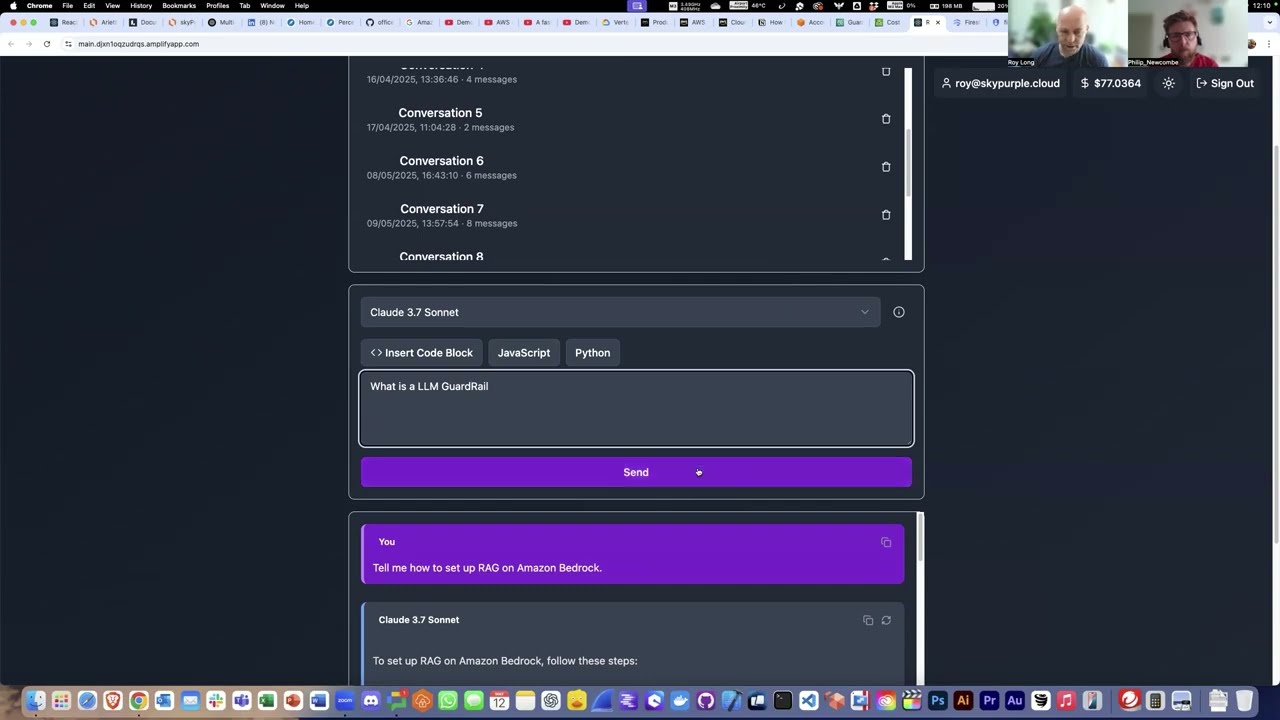The width and height of the screenshot is (1280, 720).
Task: Focus the message input containing 'What is a LLM GuardRail'
Action: [636, 409]
